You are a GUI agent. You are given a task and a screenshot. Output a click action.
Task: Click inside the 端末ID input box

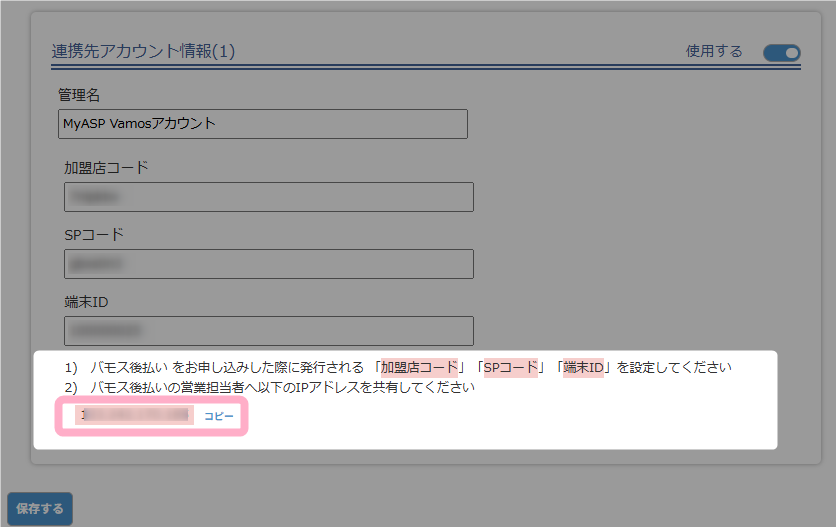point(268,331)
